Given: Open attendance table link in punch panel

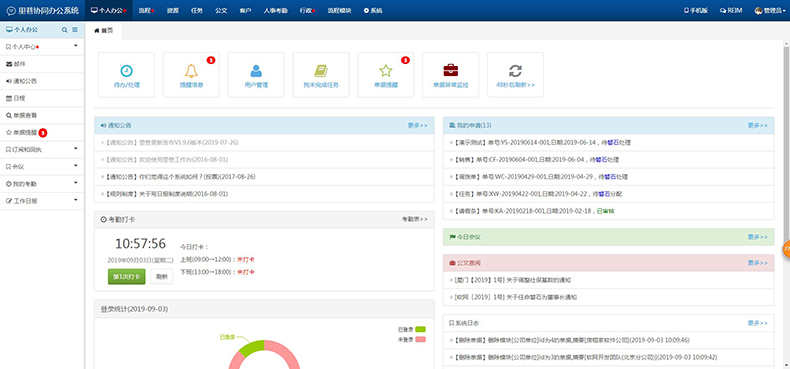Looking at the screenshot, I should click(415, 219).
